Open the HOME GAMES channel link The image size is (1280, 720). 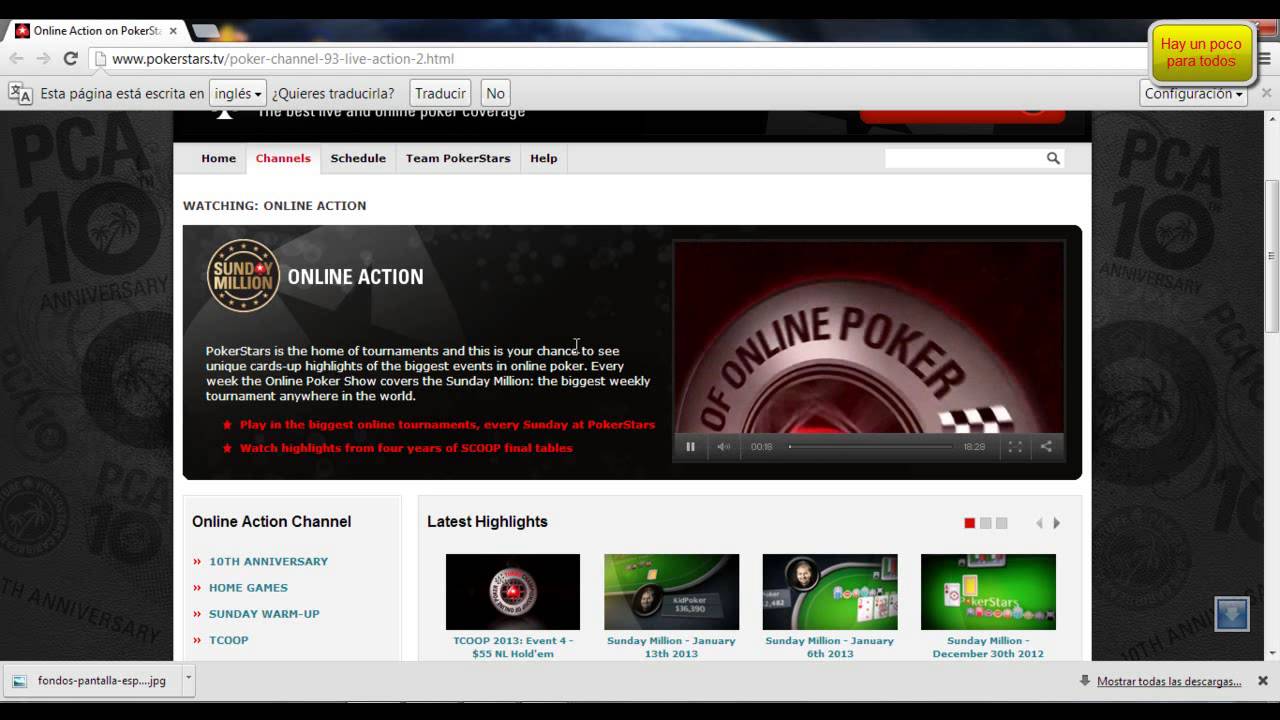[x=248, y=588]
